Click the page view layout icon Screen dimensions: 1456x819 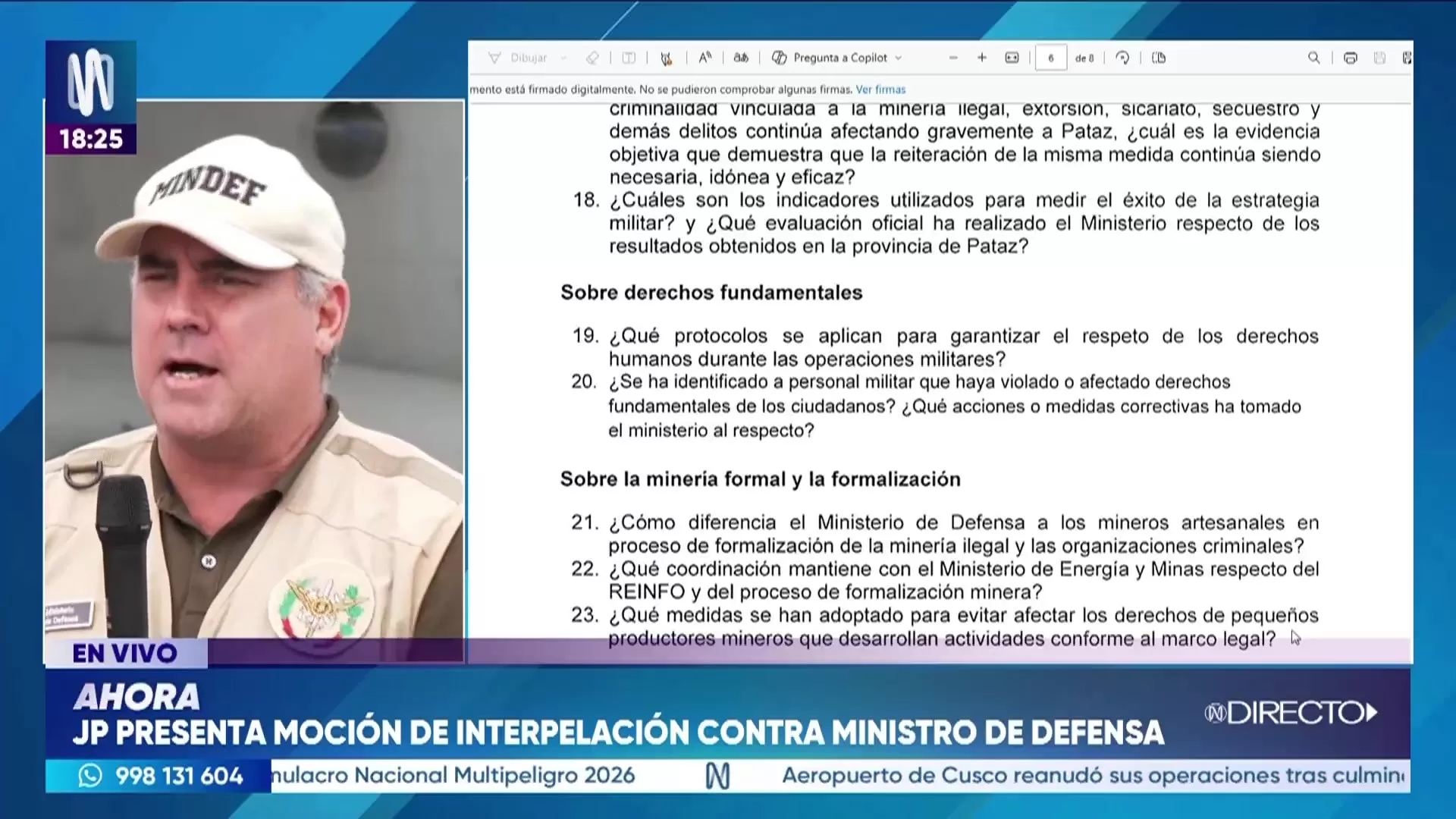1159,58
